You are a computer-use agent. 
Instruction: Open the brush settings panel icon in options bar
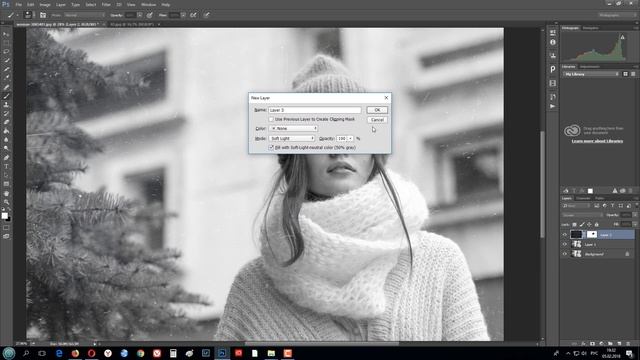pos(43,15)
